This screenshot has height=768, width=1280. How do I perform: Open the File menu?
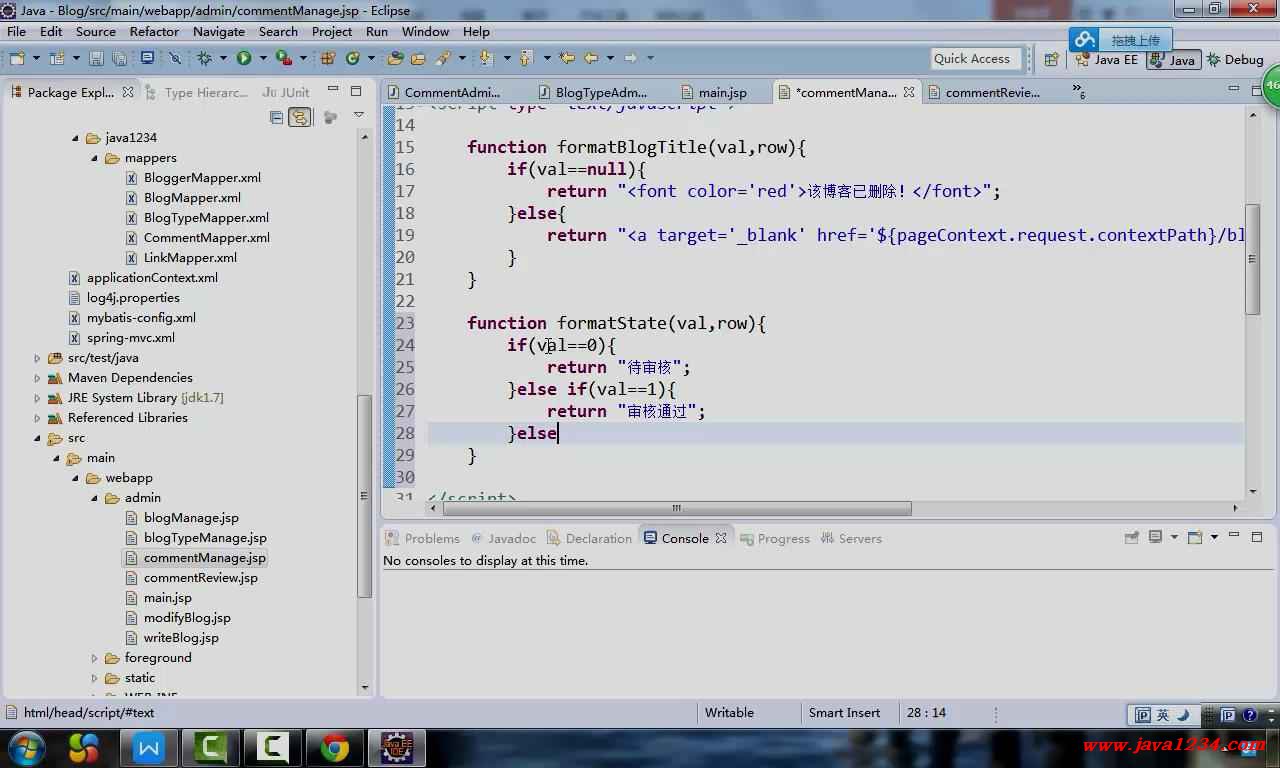click(x=16, y=31)
